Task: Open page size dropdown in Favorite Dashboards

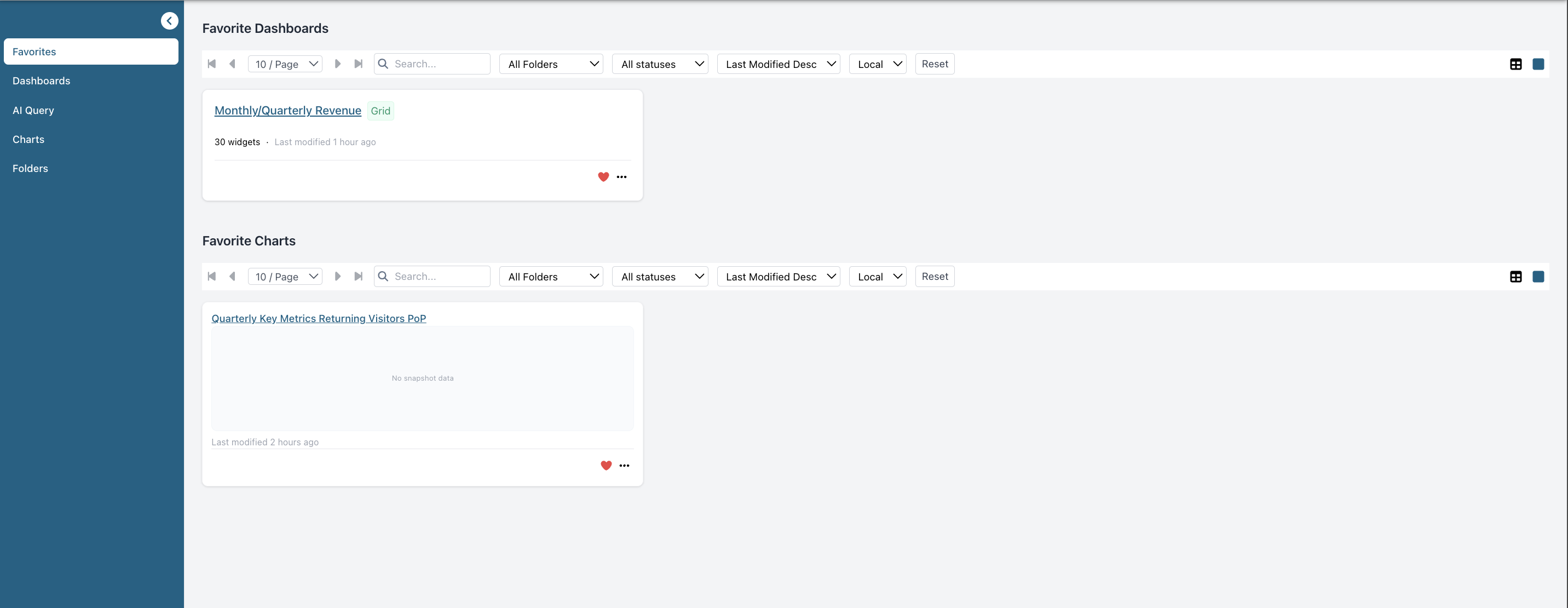Action: (285, 64)
